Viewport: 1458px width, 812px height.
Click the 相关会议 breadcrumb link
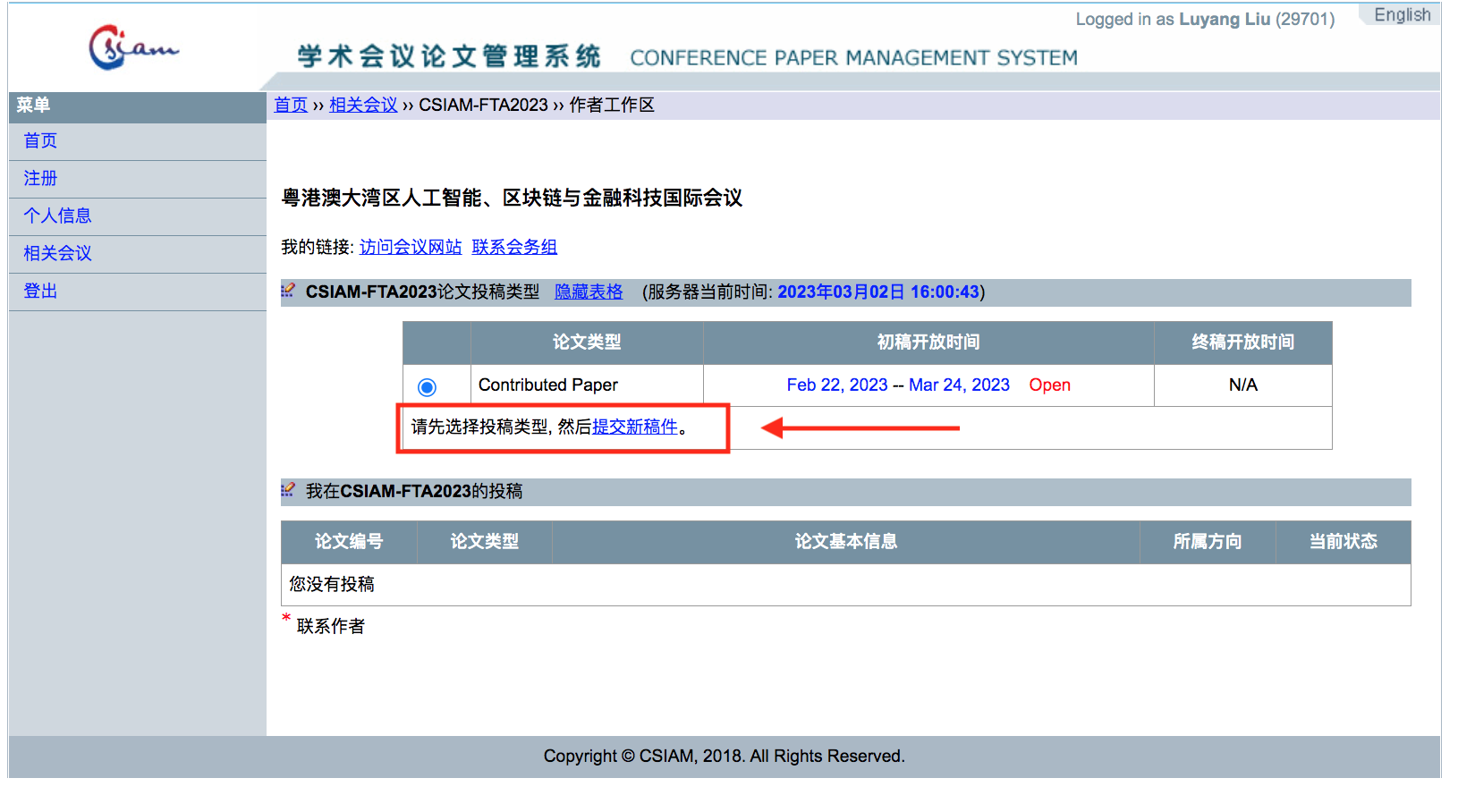(363, 106)
